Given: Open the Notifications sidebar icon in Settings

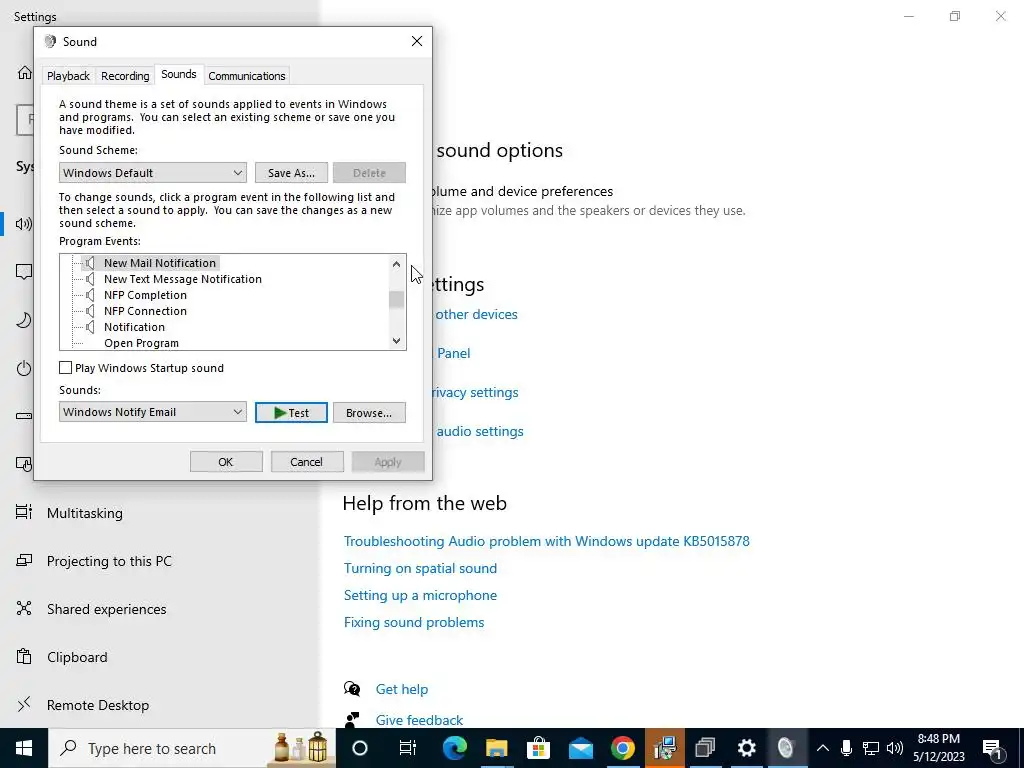Looking at the screenshot, I should pos(24,272).
